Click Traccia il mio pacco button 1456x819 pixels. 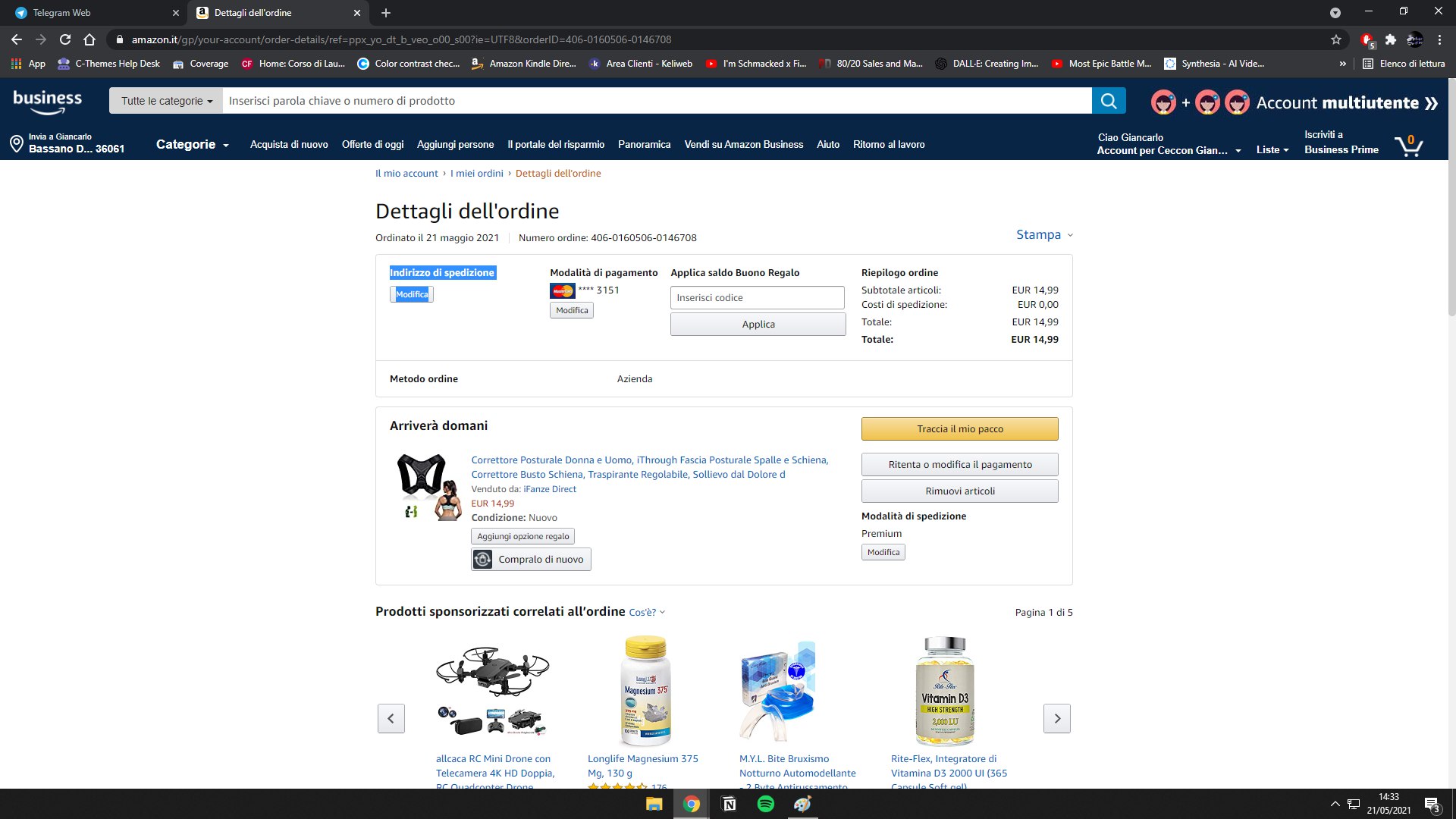959,429
